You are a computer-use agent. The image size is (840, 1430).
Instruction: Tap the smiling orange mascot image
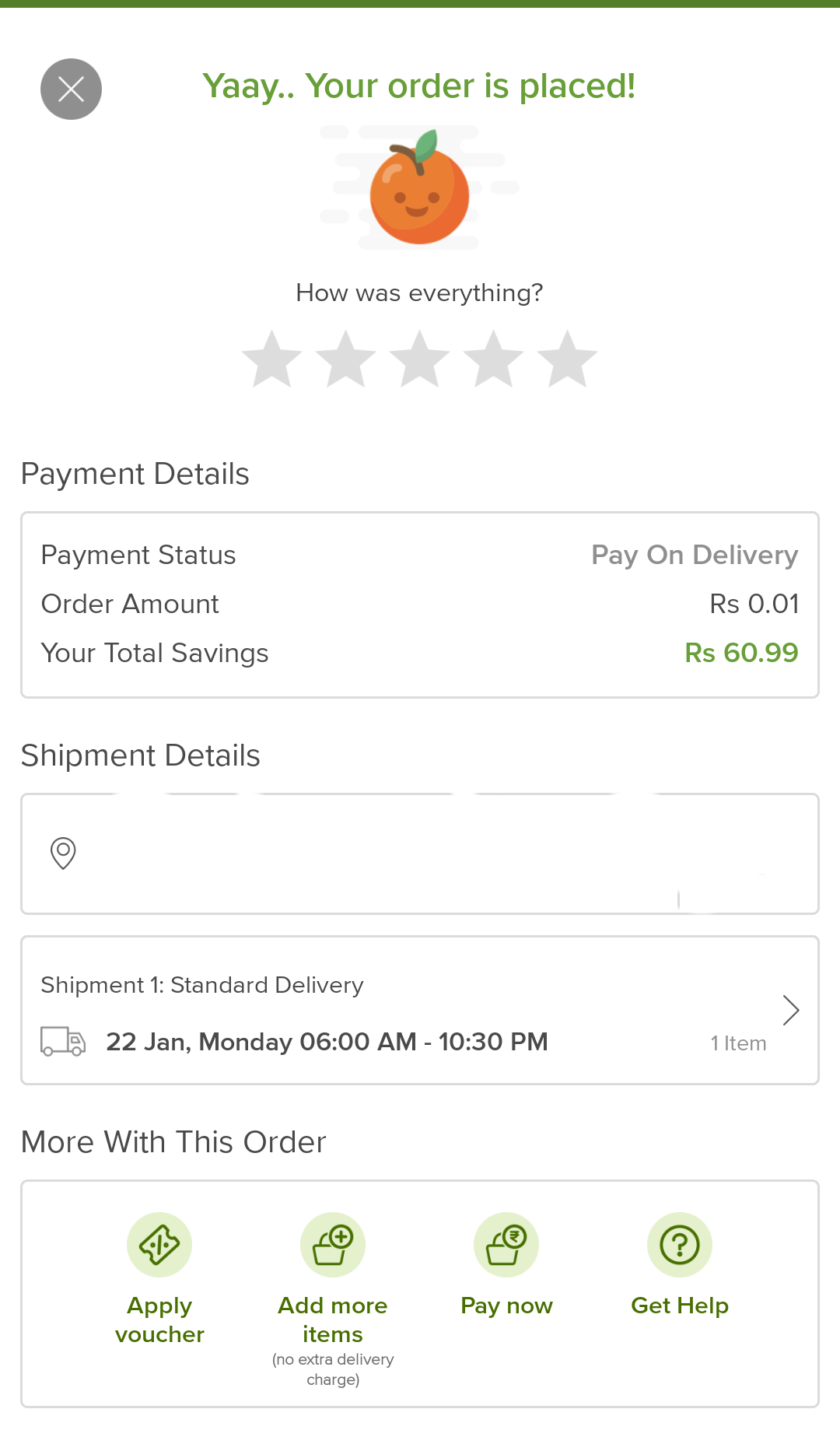point(419,189)
